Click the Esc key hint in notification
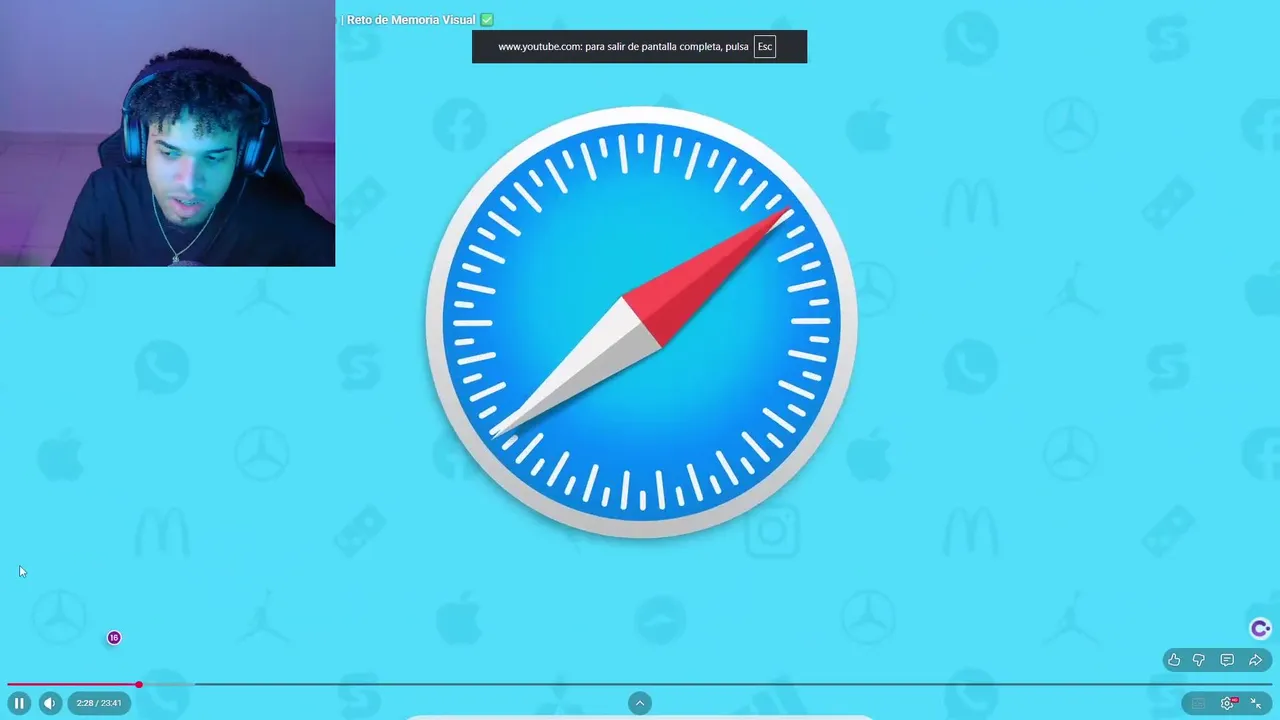 pos(765,46)
